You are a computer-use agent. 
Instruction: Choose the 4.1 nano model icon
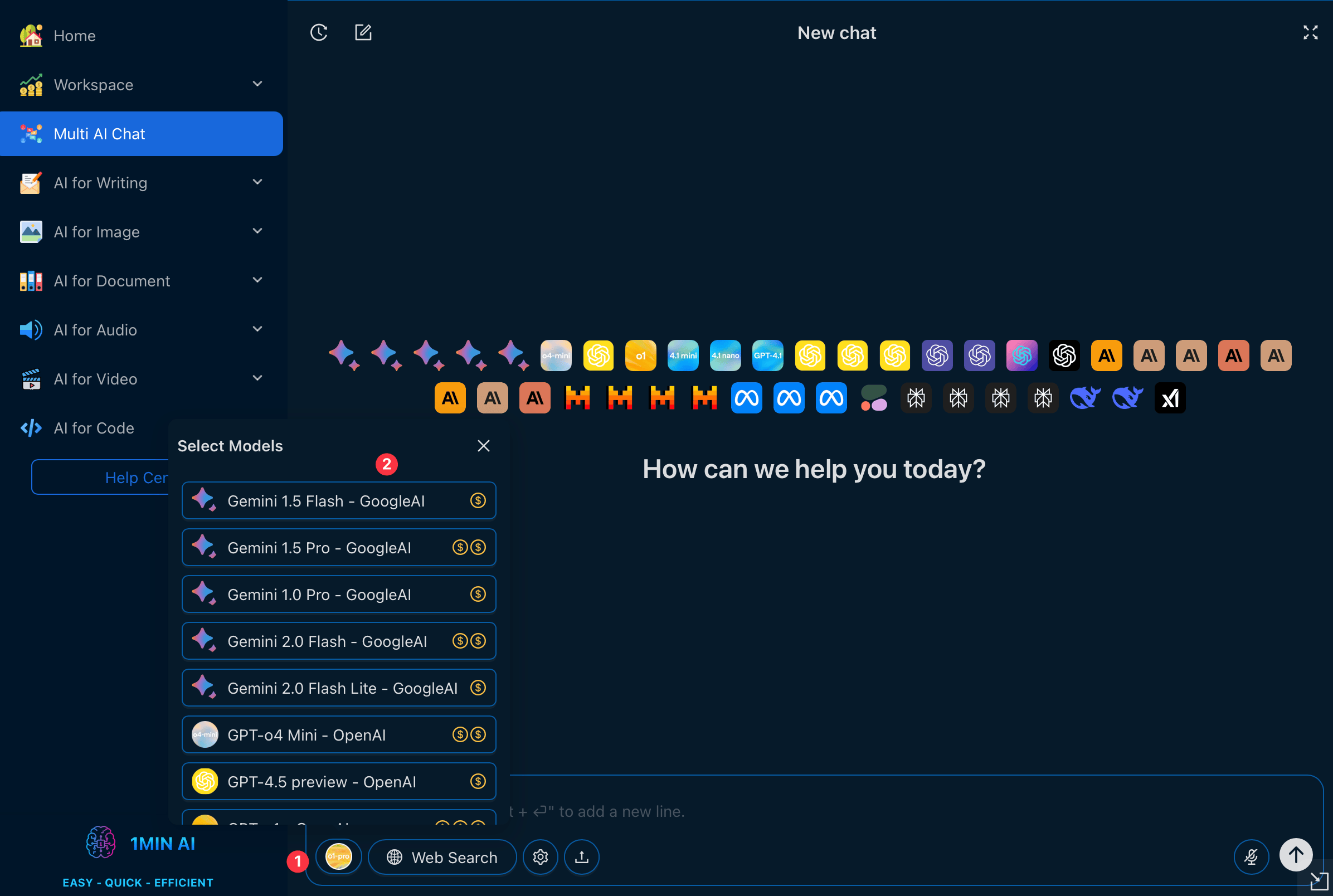click(725, 356)
